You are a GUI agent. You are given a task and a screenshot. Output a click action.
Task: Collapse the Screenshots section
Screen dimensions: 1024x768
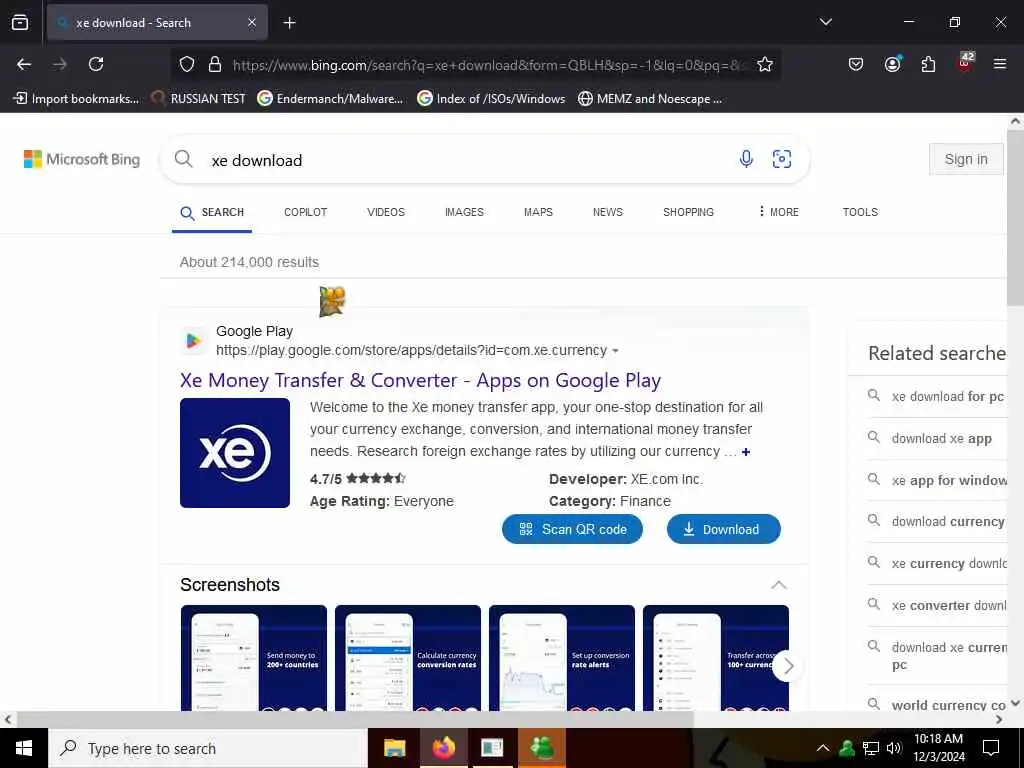click(x=778, y=584)
